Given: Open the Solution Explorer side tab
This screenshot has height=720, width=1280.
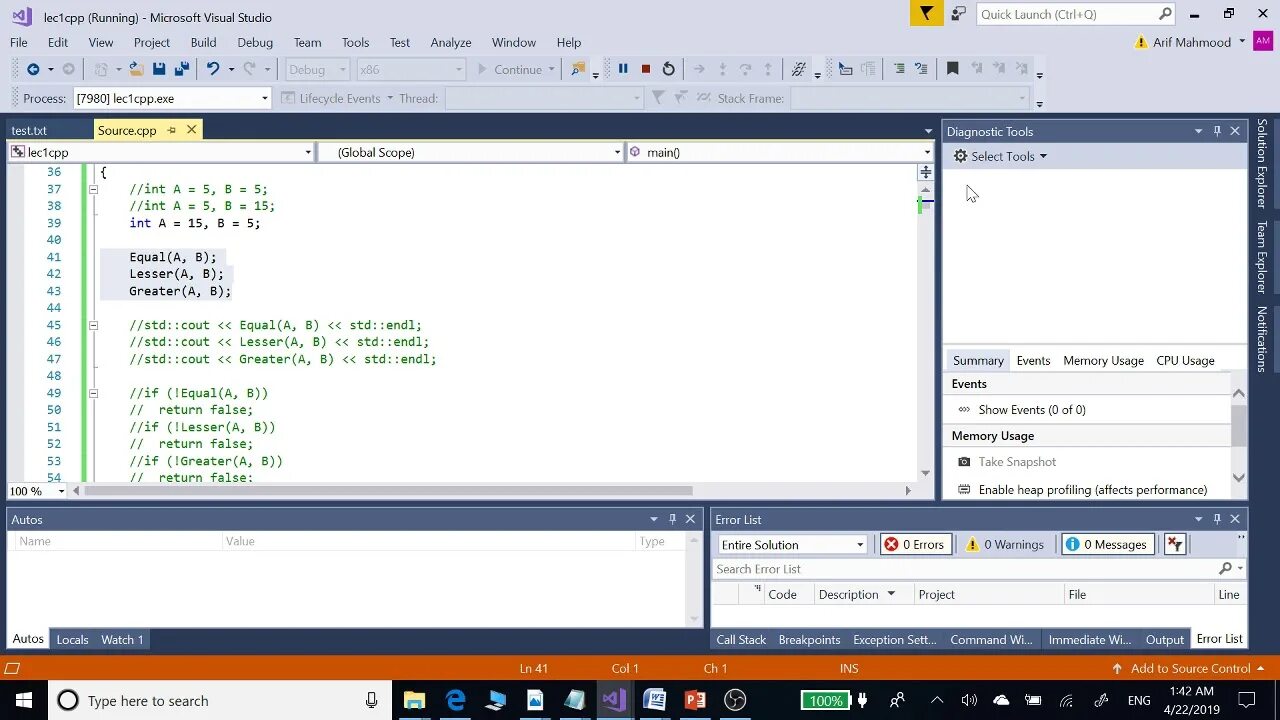Looking at the screenshot, I should pyautogui.click(x=1262, y=164).
